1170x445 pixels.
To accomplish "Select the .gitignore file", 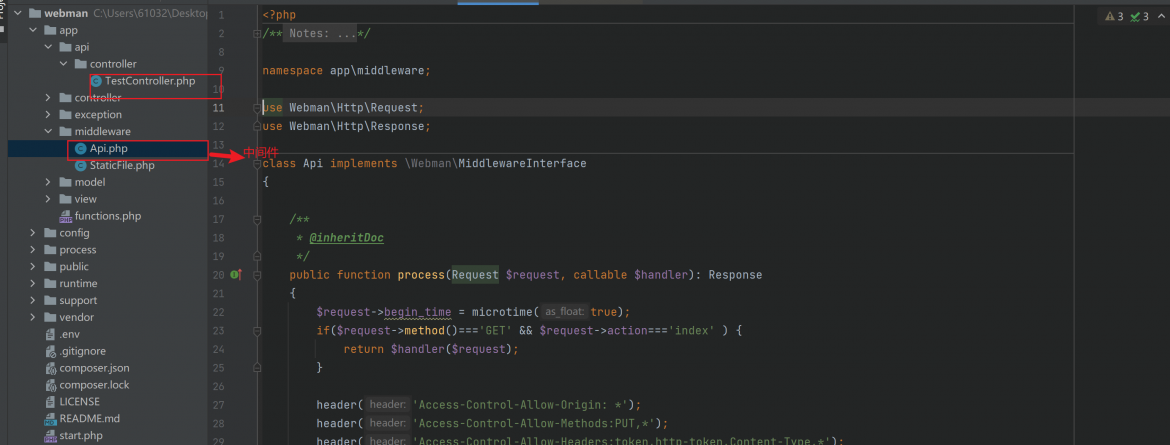I will coord(82,351).
